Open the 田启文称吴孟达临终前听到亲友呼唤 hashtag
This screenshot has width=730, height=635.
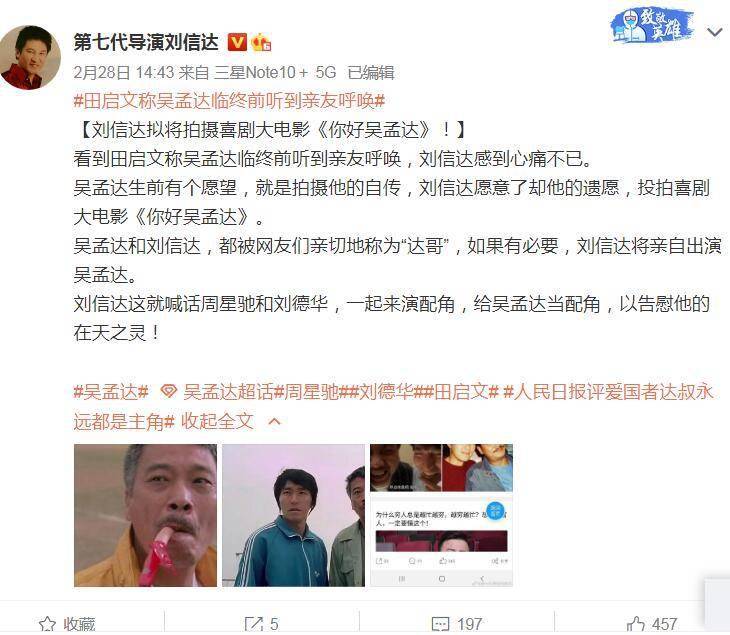click(229, 101)
